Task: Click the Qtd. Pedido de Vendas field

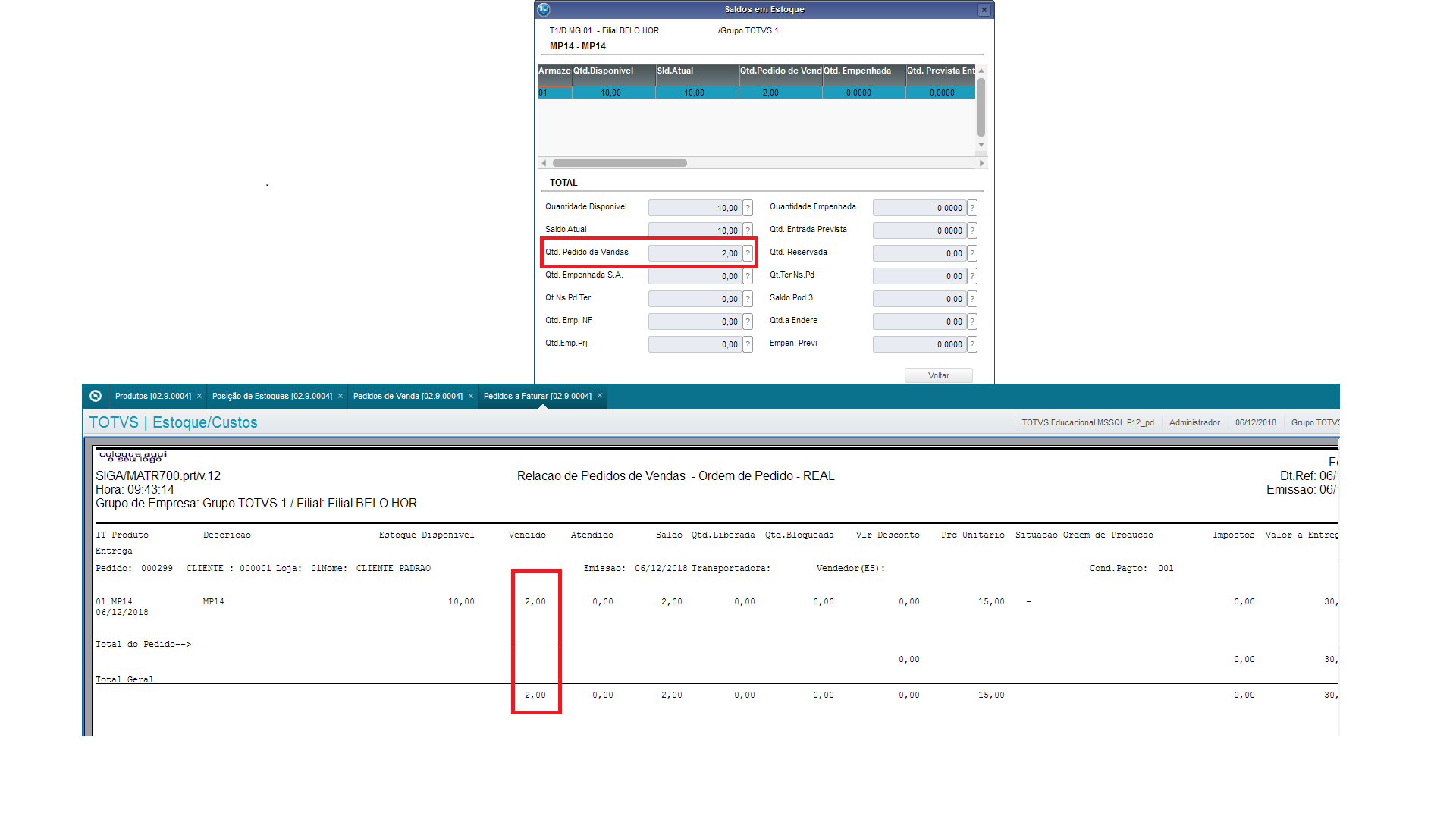Action: pos(695,253)
